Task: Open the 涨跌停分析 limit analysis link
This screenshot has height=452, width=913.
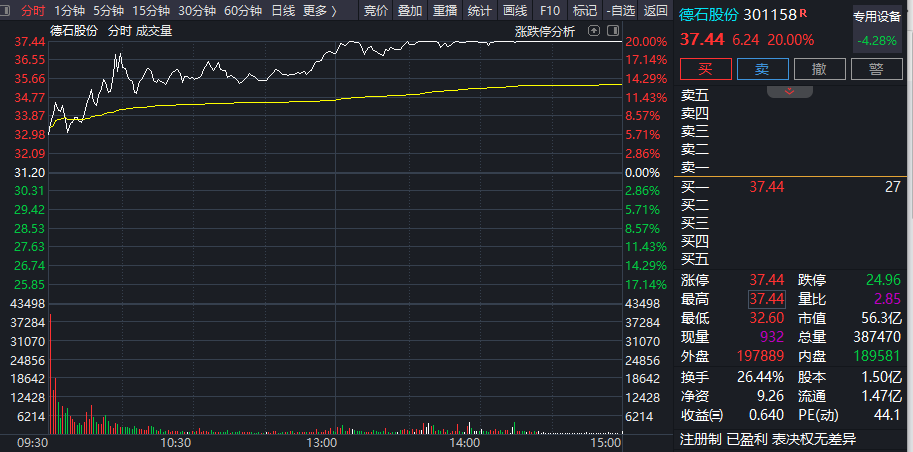Action: [545, 31]
